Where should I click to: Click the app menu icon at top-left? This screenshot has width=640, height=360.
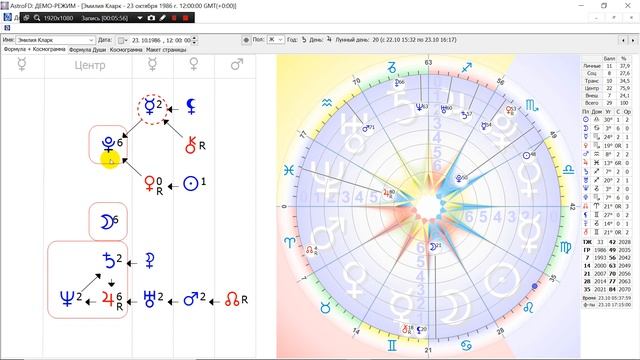click(x=7, y=17)
